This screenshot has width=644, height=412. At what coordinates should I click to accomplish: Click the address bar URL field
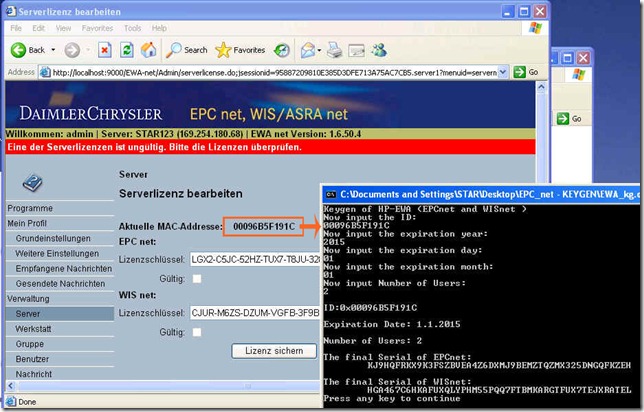click(x=274, y=73)
